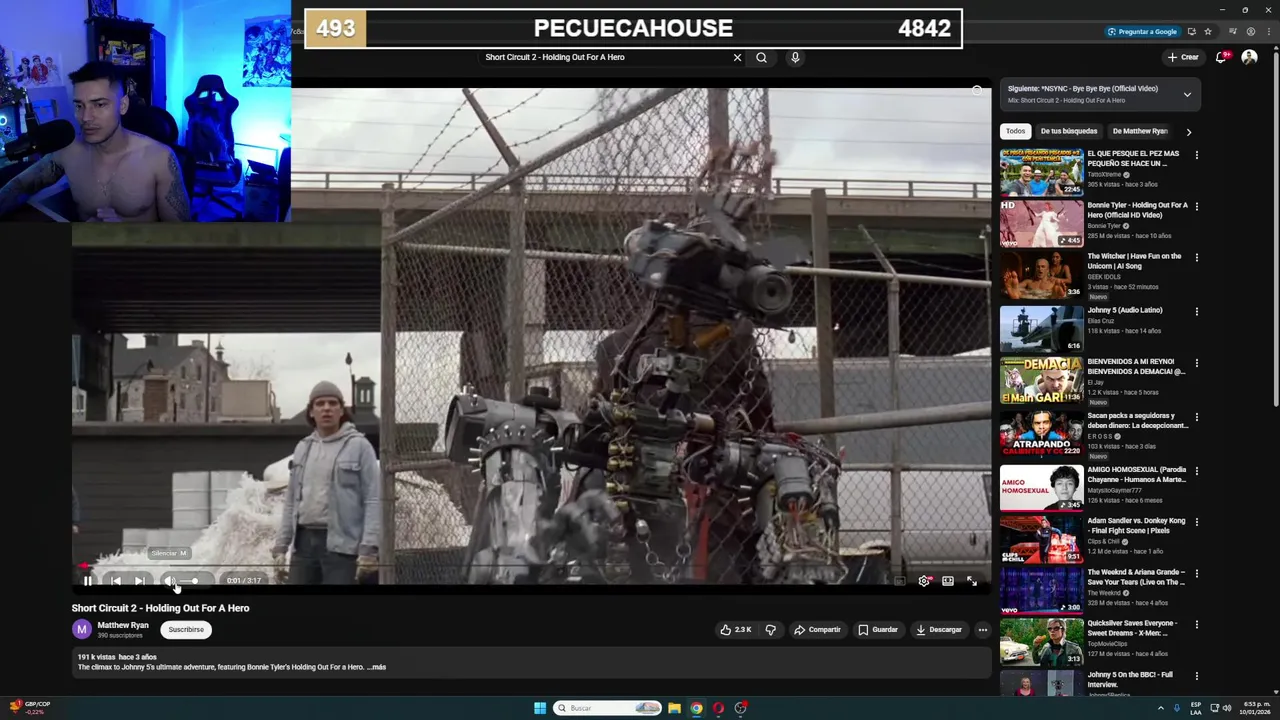Open the YouTube account avatar menu

click(x=1249, y=57)
